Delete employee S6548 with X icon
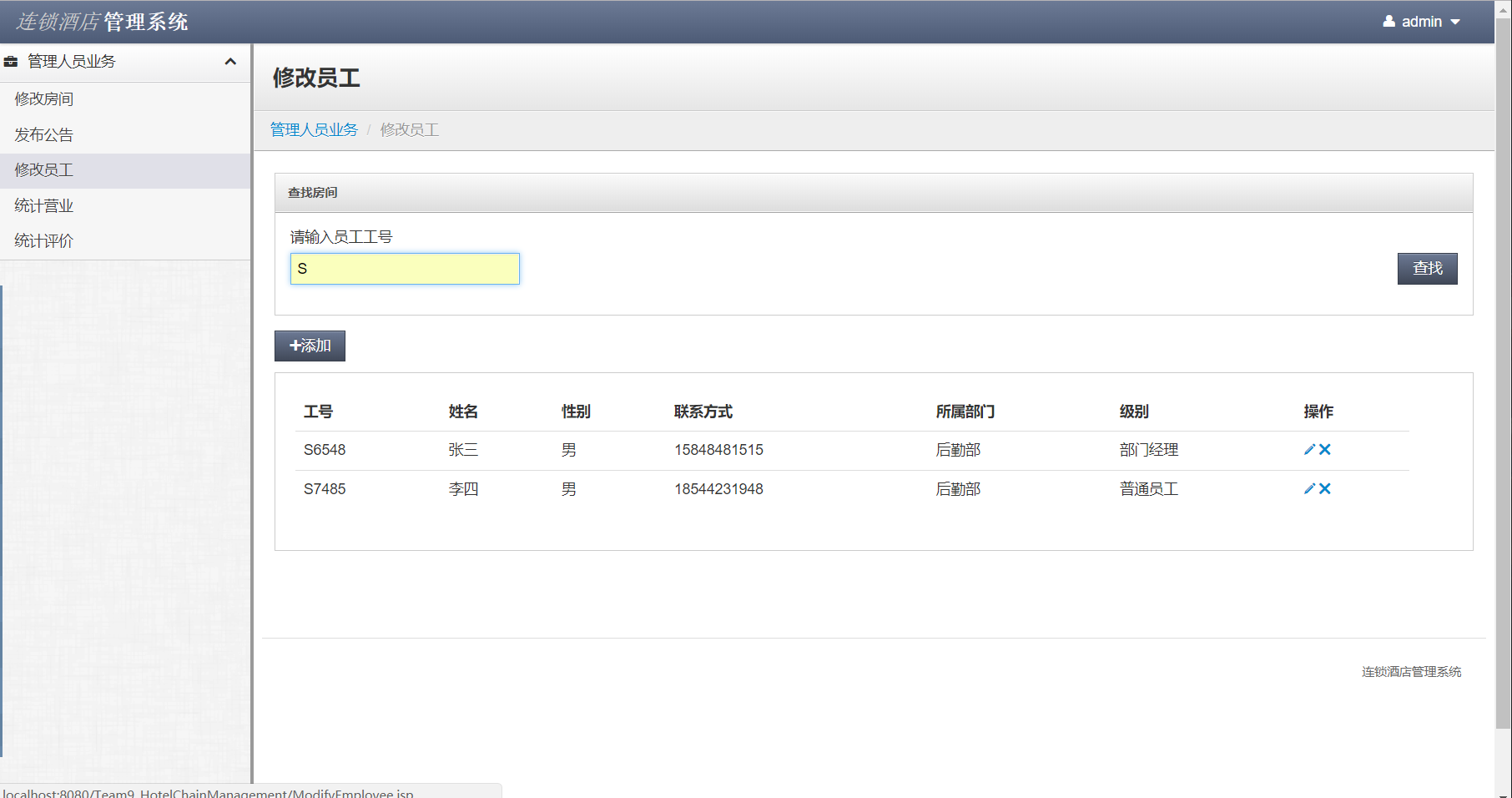 (1325, 450)
